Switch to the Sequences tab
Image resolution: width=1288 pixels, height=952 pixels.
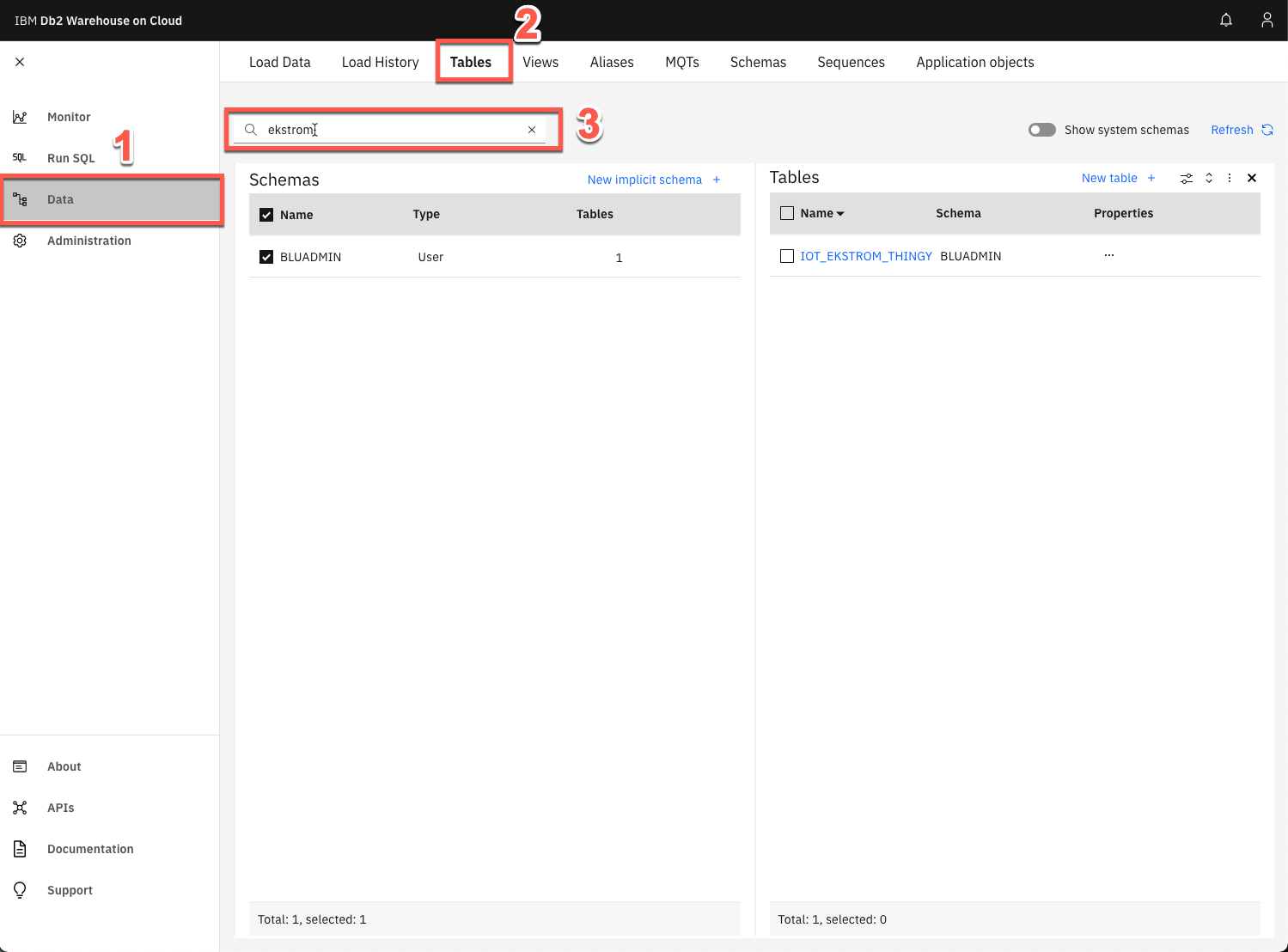pyautogui.click(x=852, y=62)
